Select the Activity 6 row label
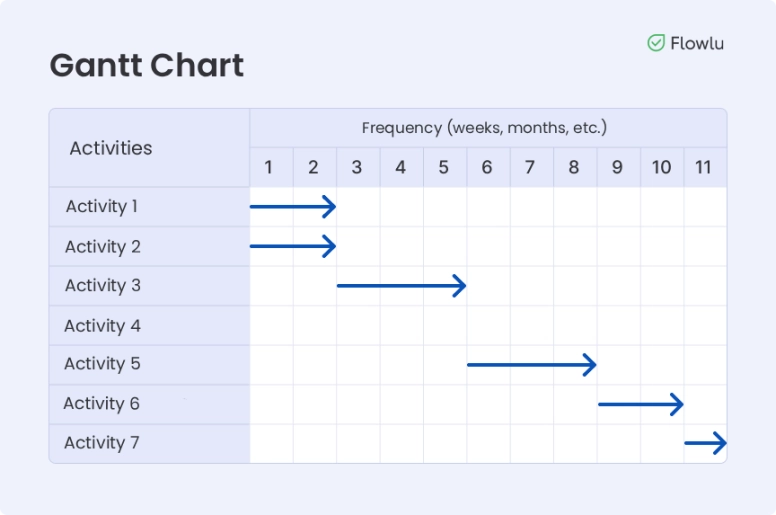 [102, 404]
